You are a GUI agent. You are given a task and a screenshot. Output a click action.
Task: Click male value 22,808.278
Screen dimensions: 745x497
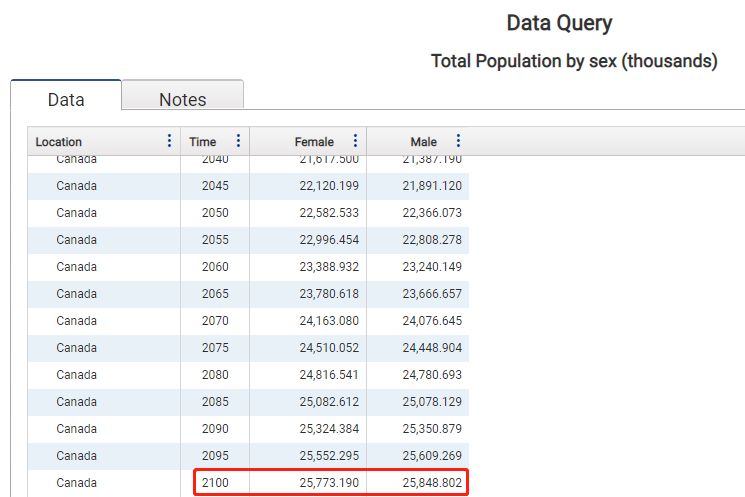point(432,240)
